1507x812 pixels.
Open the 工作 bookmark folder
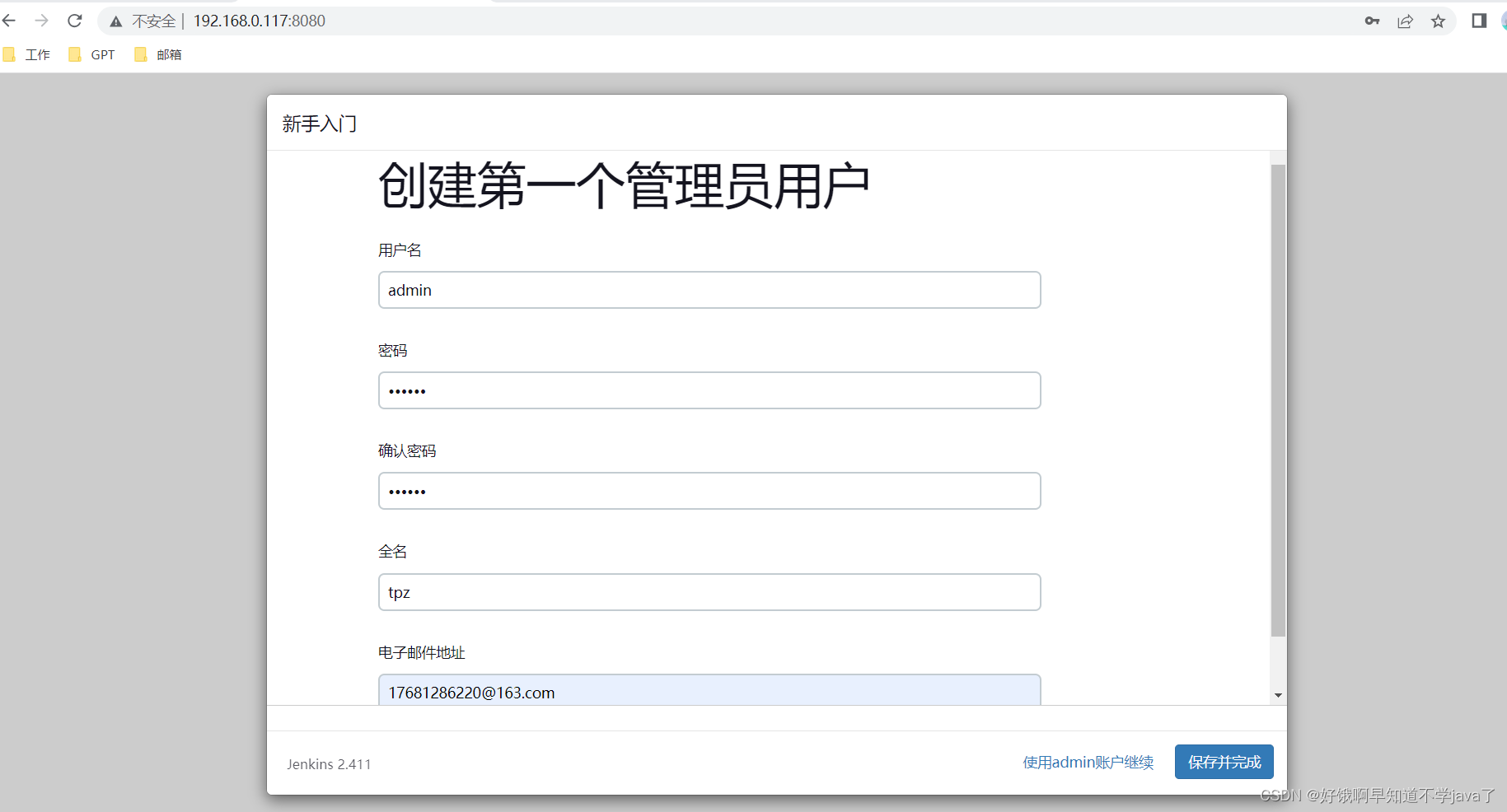26,54
